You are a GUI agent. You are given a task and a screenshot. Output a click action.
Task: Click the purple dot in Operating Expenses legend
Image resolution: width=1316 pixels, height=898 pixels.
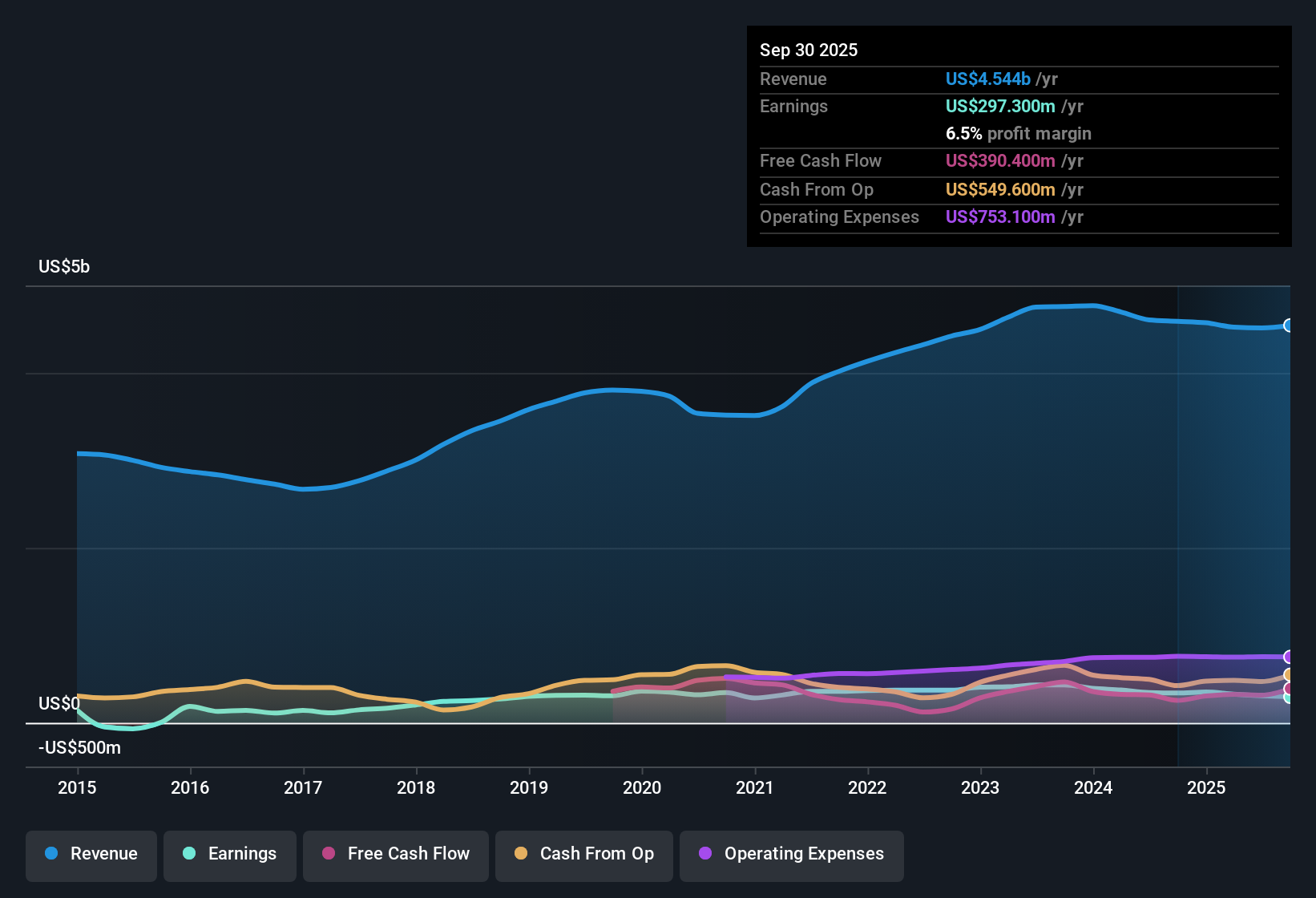(705, 854)
